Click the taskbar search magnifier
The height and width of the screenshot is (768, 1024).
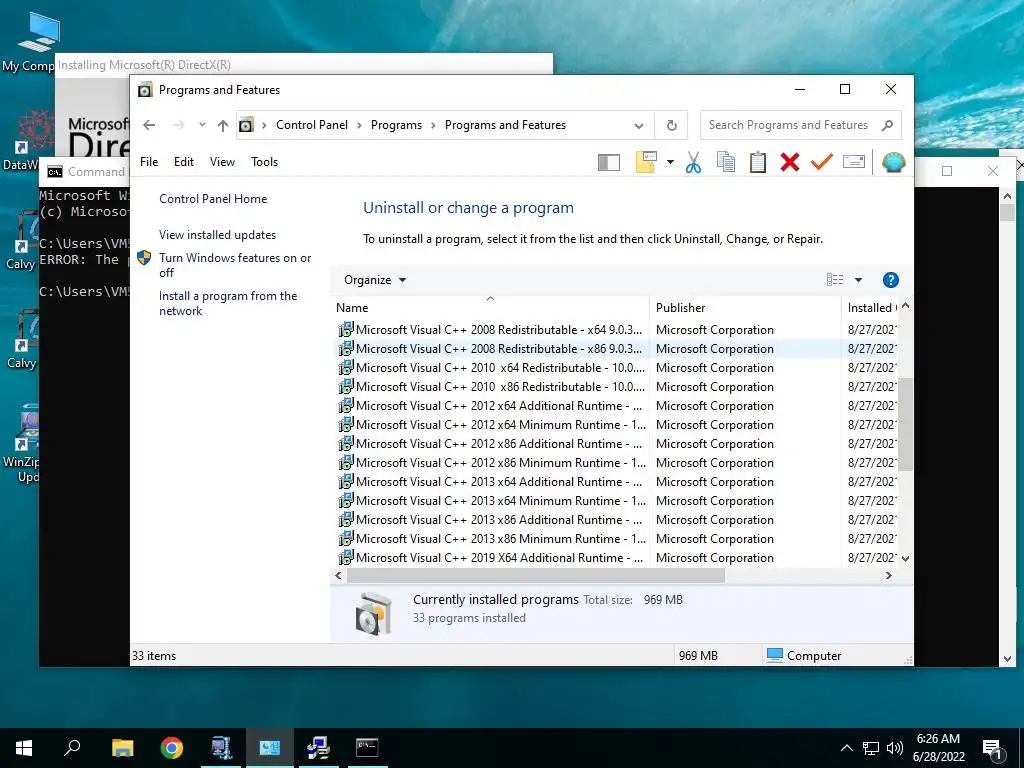coord(72,748)
